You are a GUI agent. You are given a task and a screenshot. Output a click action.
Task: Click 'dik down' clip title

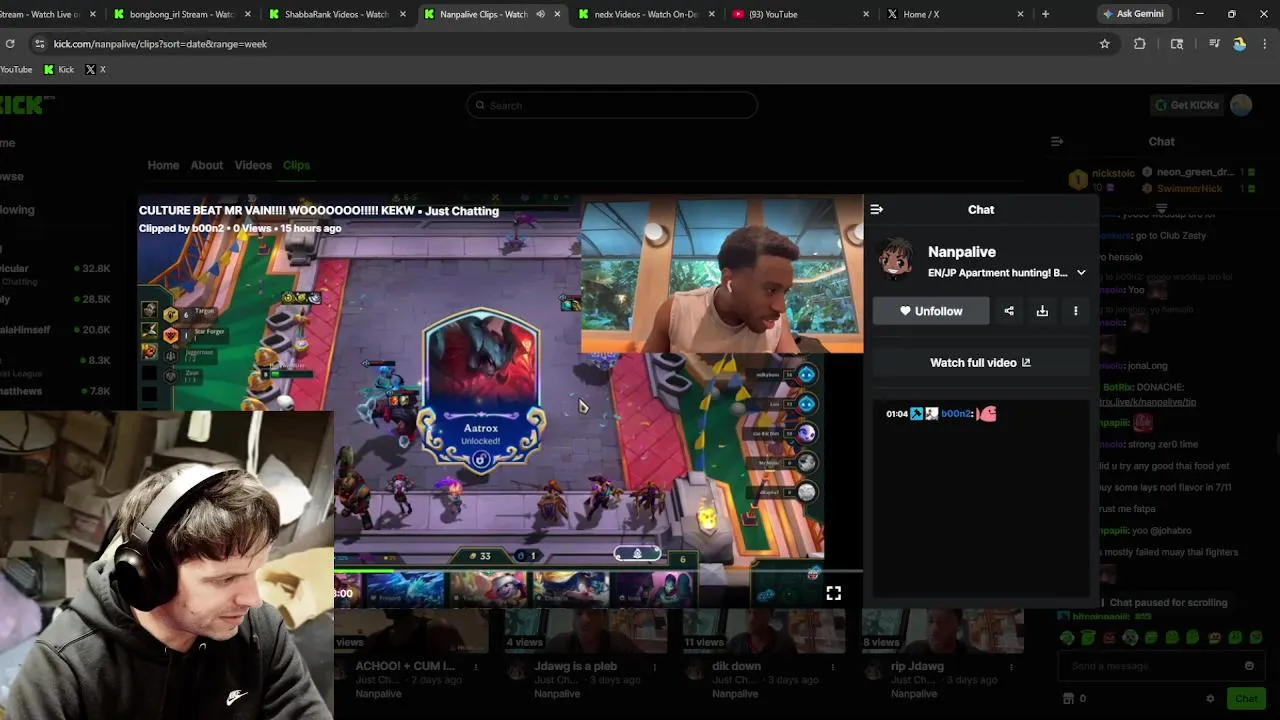point(737,666)
